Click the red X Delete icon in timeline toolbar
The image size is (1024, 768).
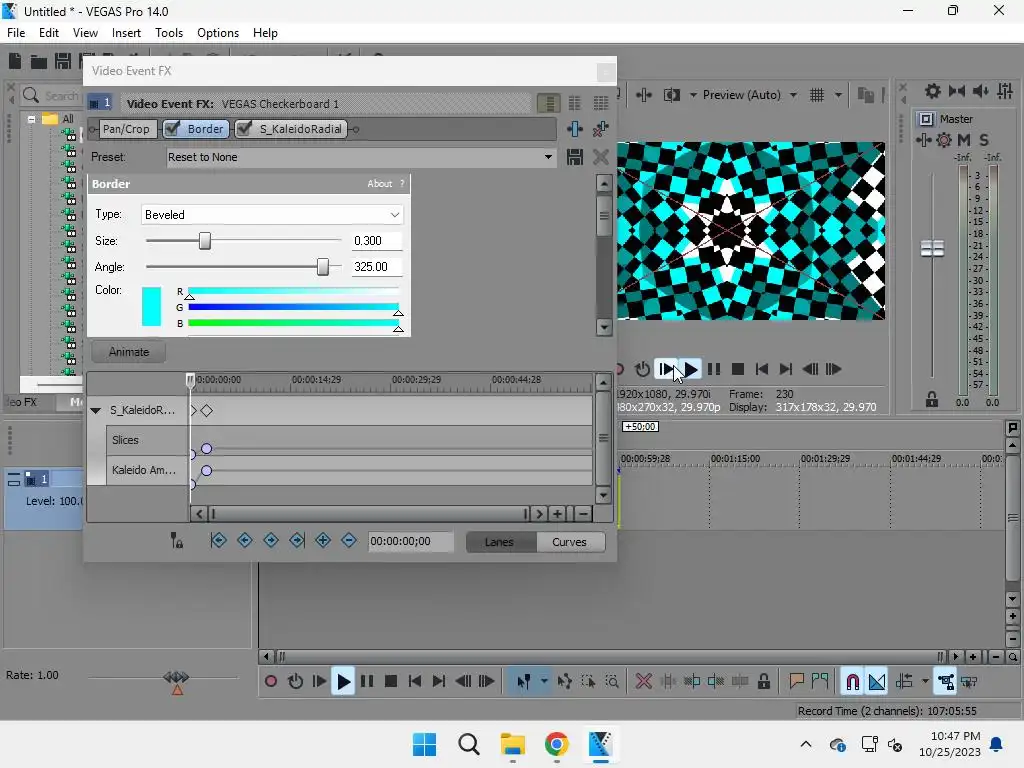click(x=644, y=682)
